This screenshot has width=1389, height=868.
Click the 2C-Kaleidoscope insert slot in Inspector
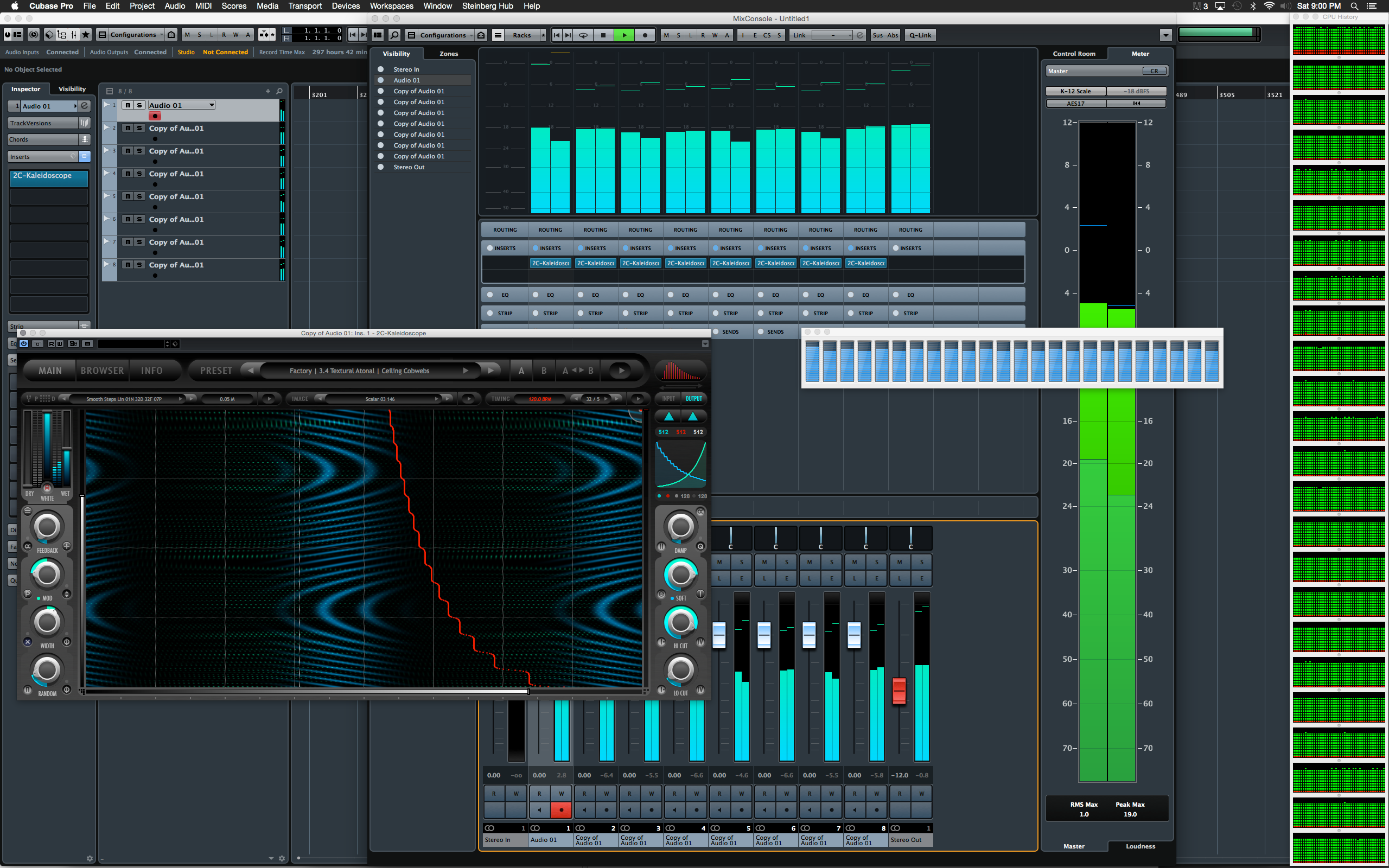point(49,177)
